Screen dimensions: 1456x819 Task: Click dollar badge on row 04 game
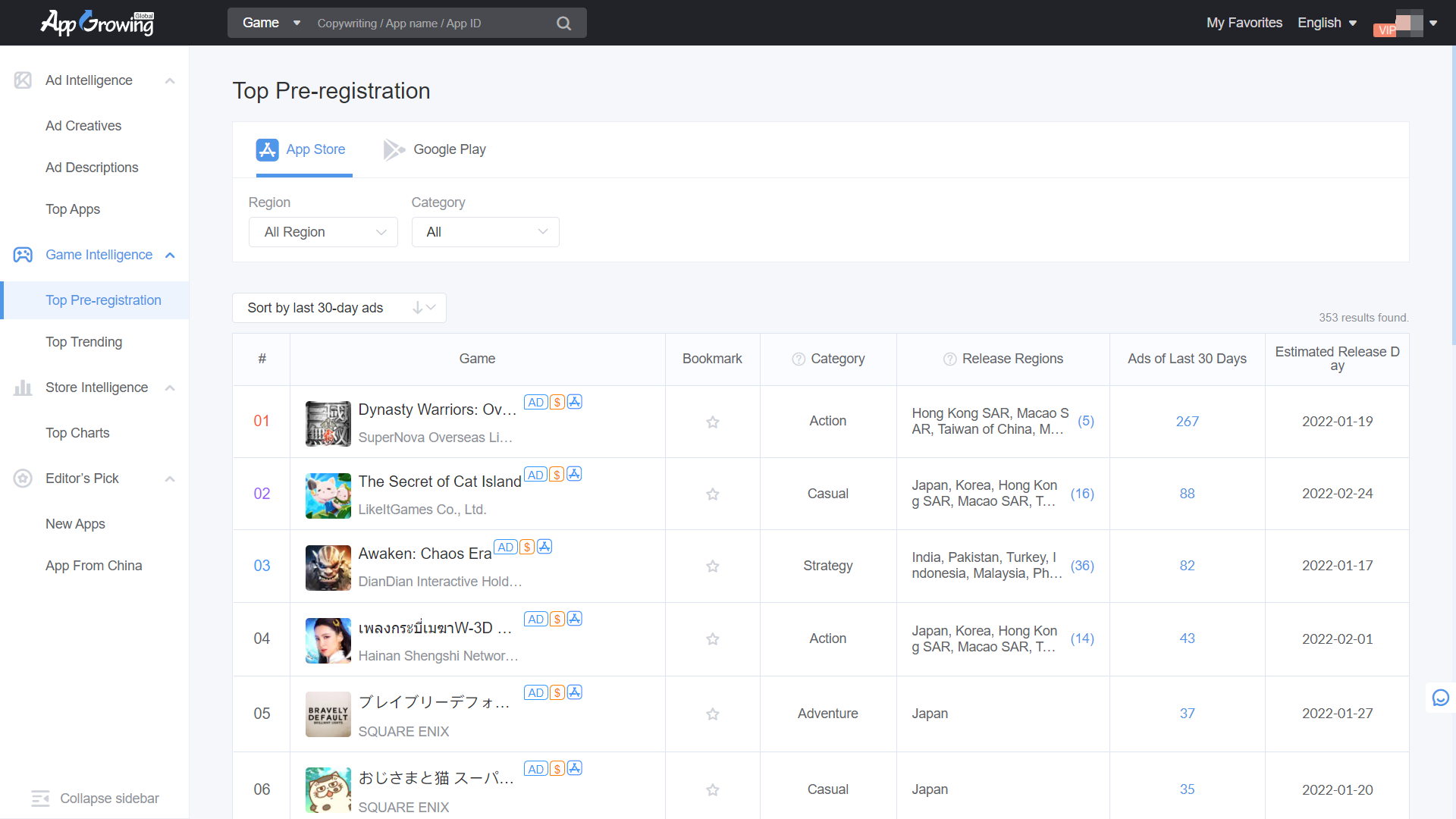point(557,620)
